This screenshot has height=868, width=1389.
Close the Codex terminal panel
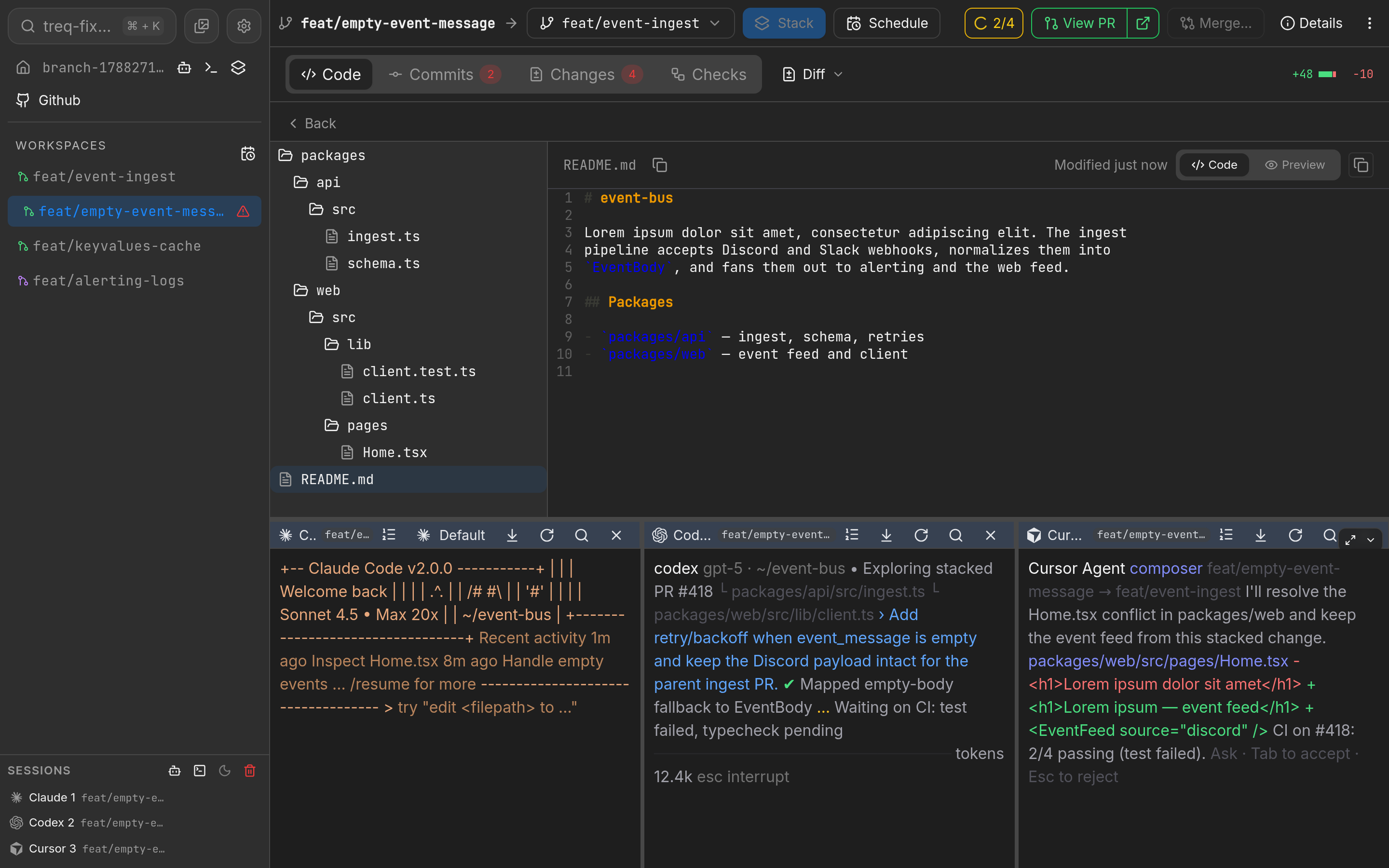point(991,535)
